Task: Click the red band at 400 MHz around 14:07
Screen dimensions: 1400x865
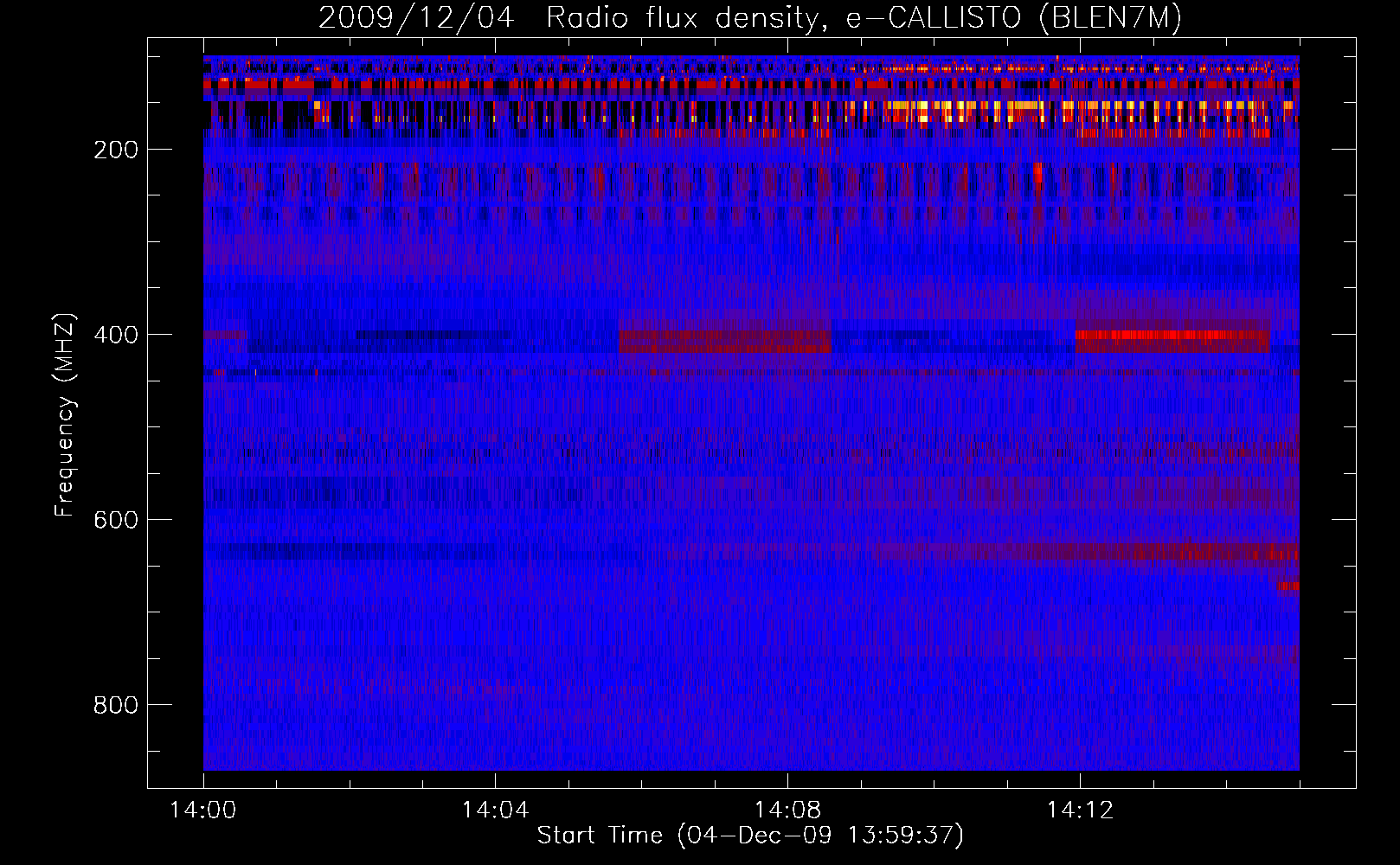Action: click(725, 341)
